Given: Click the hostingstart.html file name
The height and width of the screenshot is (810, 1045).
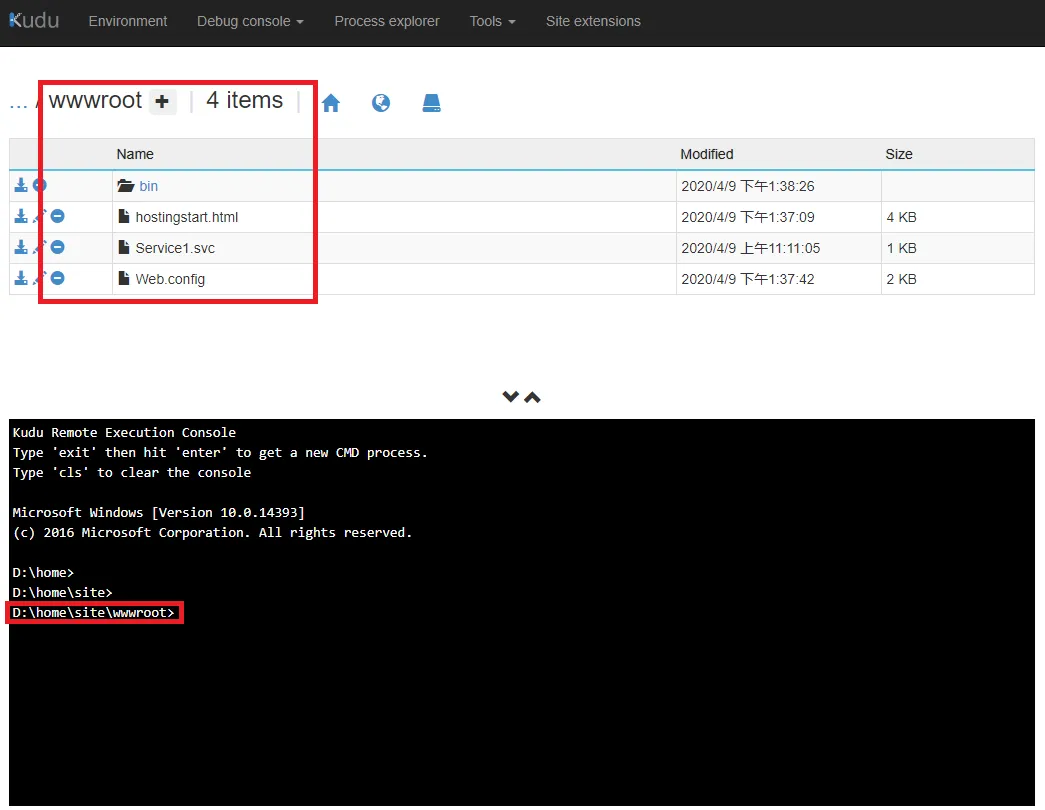Looking at the screenshot, I should (x=187, y=217).
